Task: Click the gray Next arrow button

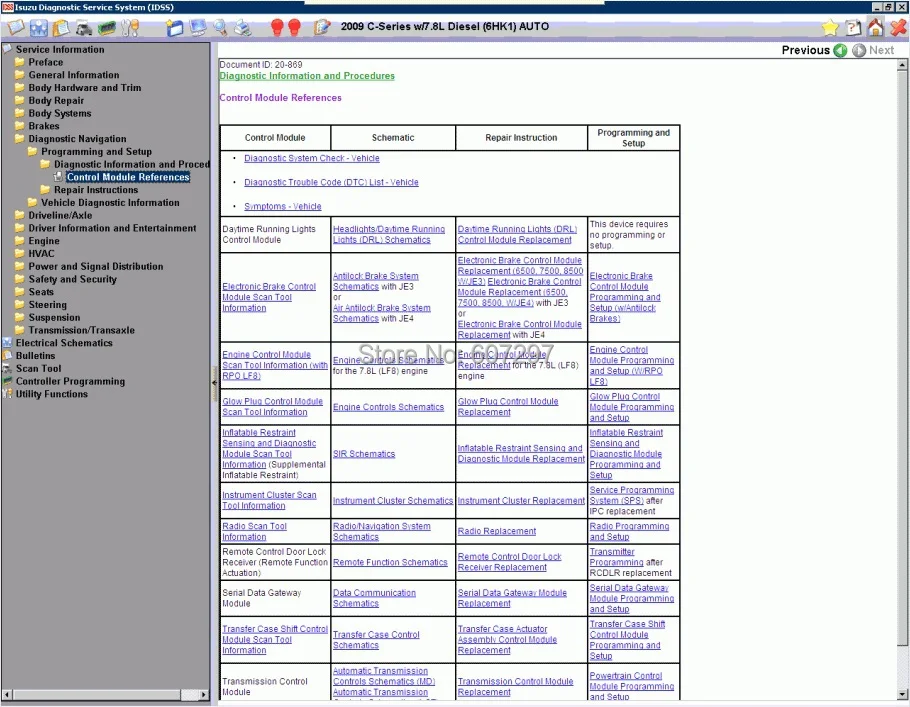Action: pyautogui.click(x=859, y=50)
